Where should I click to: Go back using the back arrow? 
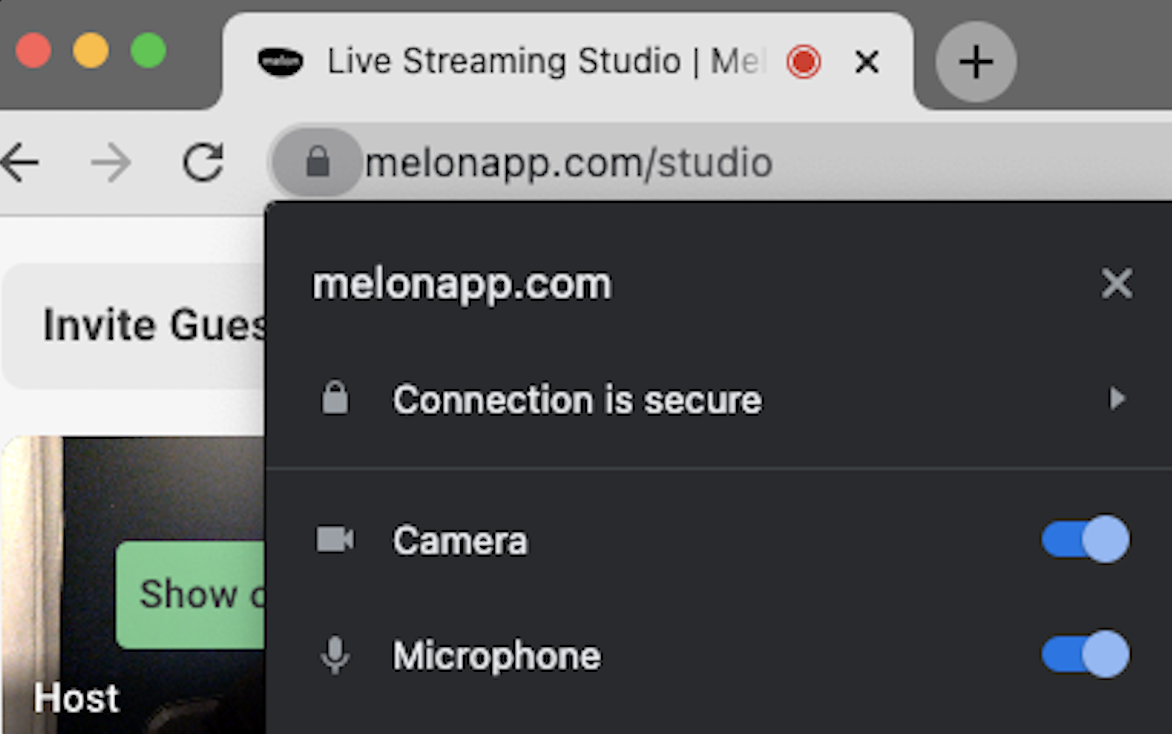20,161
